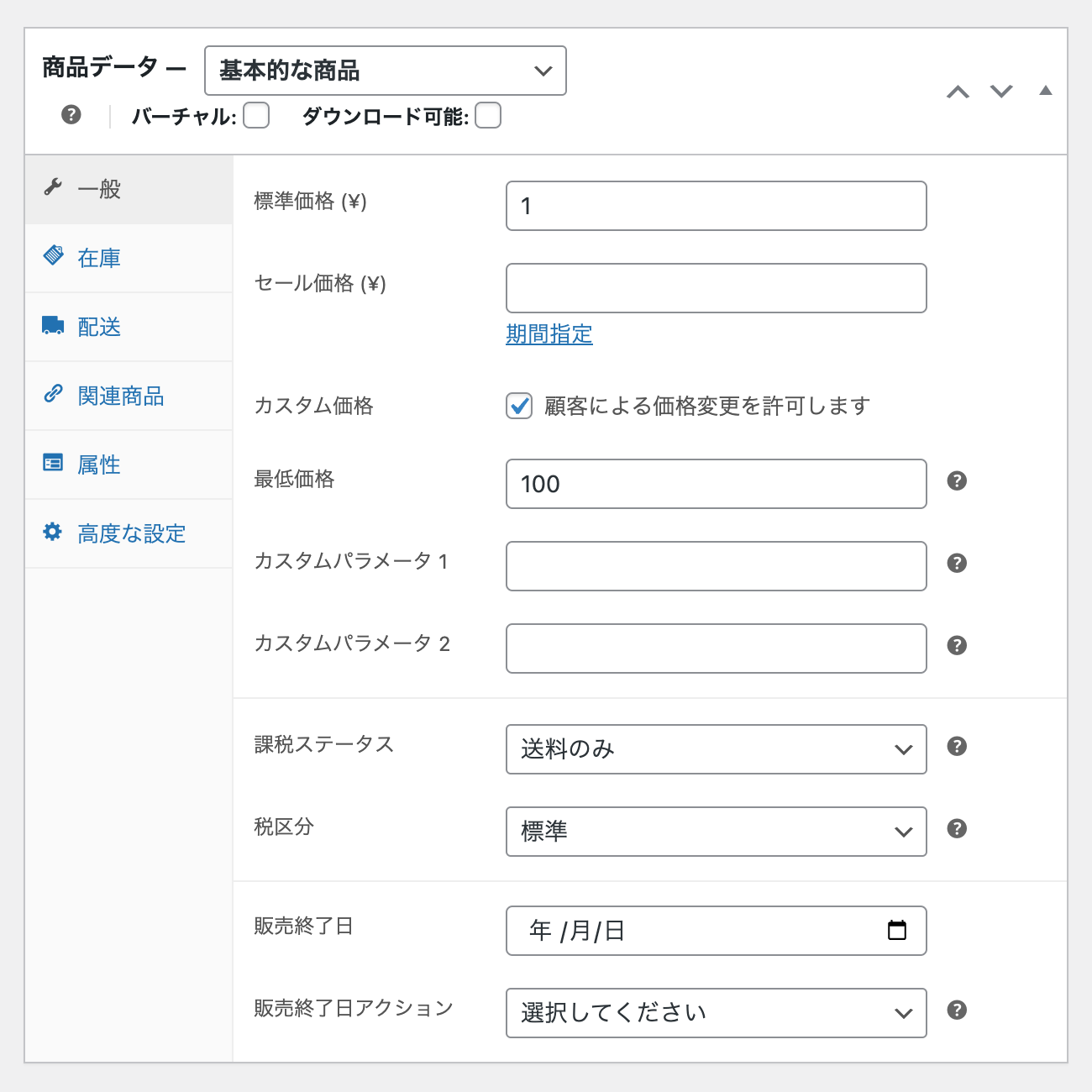Switch to the 在庫 tab
Screen dimensions: 1092x1092
129,258
